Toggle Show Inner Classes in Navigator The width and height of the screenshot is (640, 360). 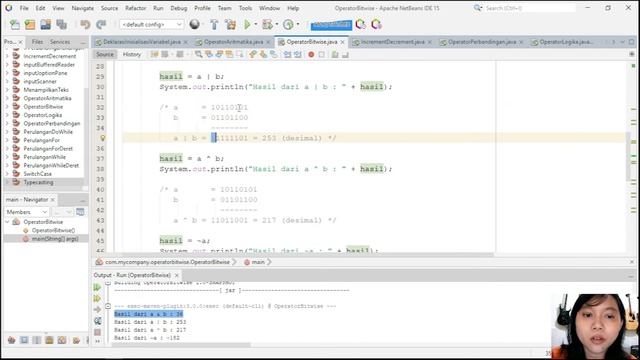coord(62,340)
